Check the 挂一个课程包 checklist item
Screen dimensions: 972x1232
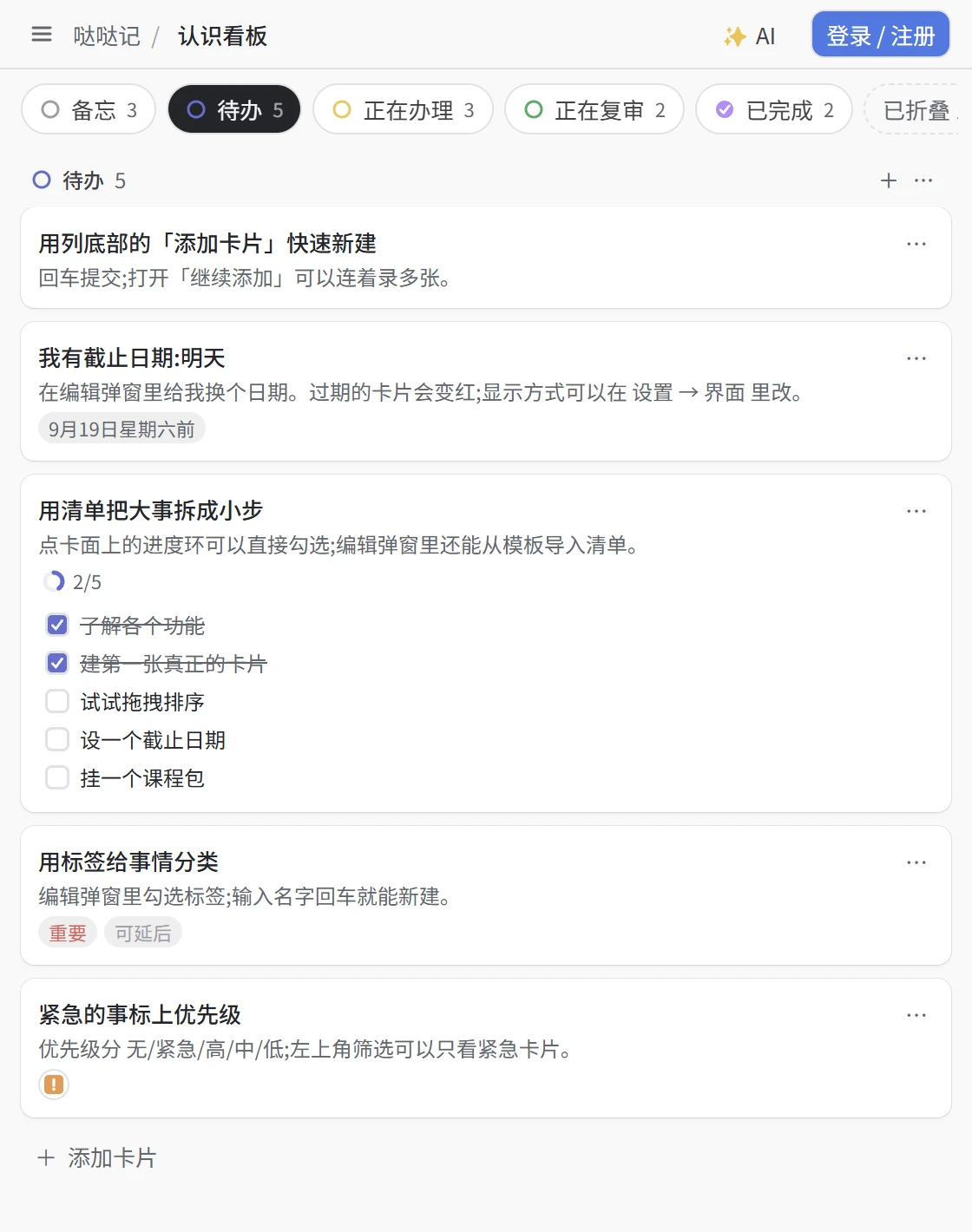coord(57,777)
